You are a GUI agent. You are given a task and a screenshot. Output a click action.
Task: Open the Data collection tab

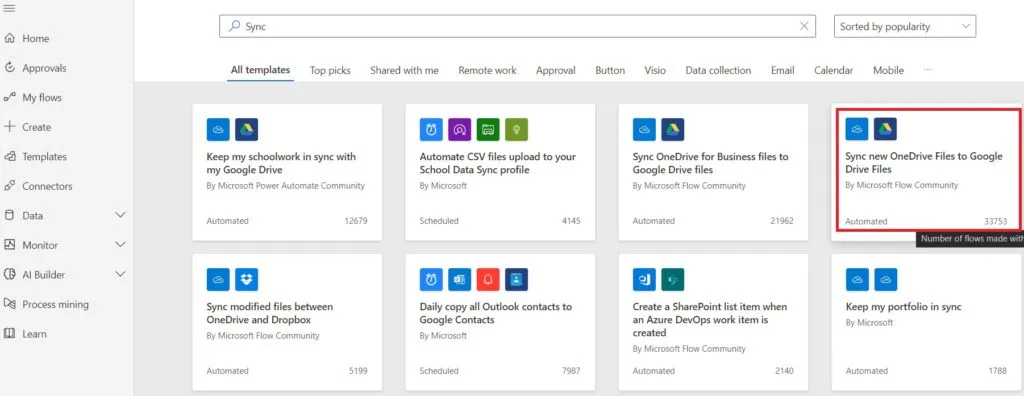[718, 70]
